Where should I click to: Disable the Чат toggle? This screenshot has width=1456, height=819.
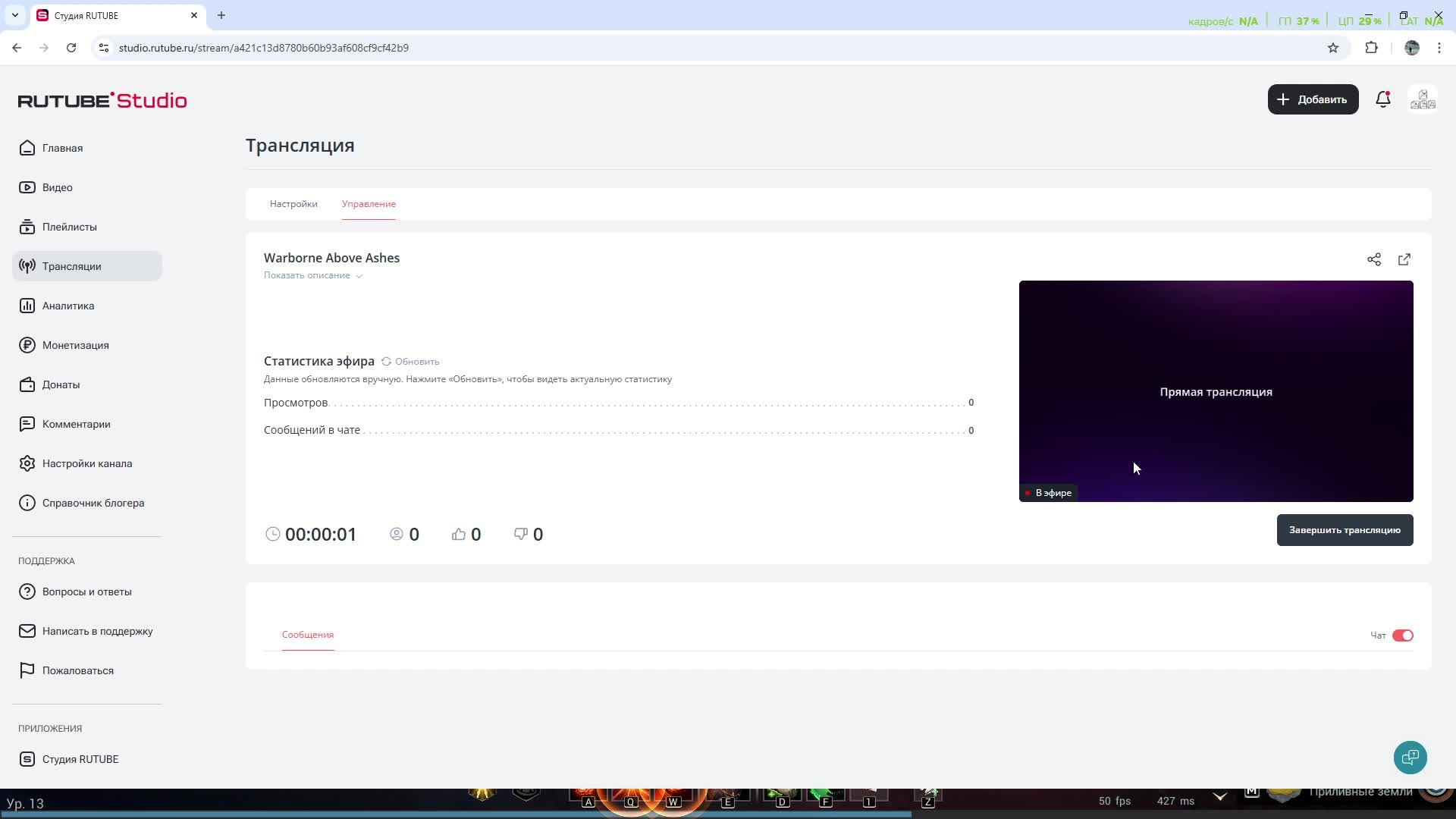coord(1402,635)
